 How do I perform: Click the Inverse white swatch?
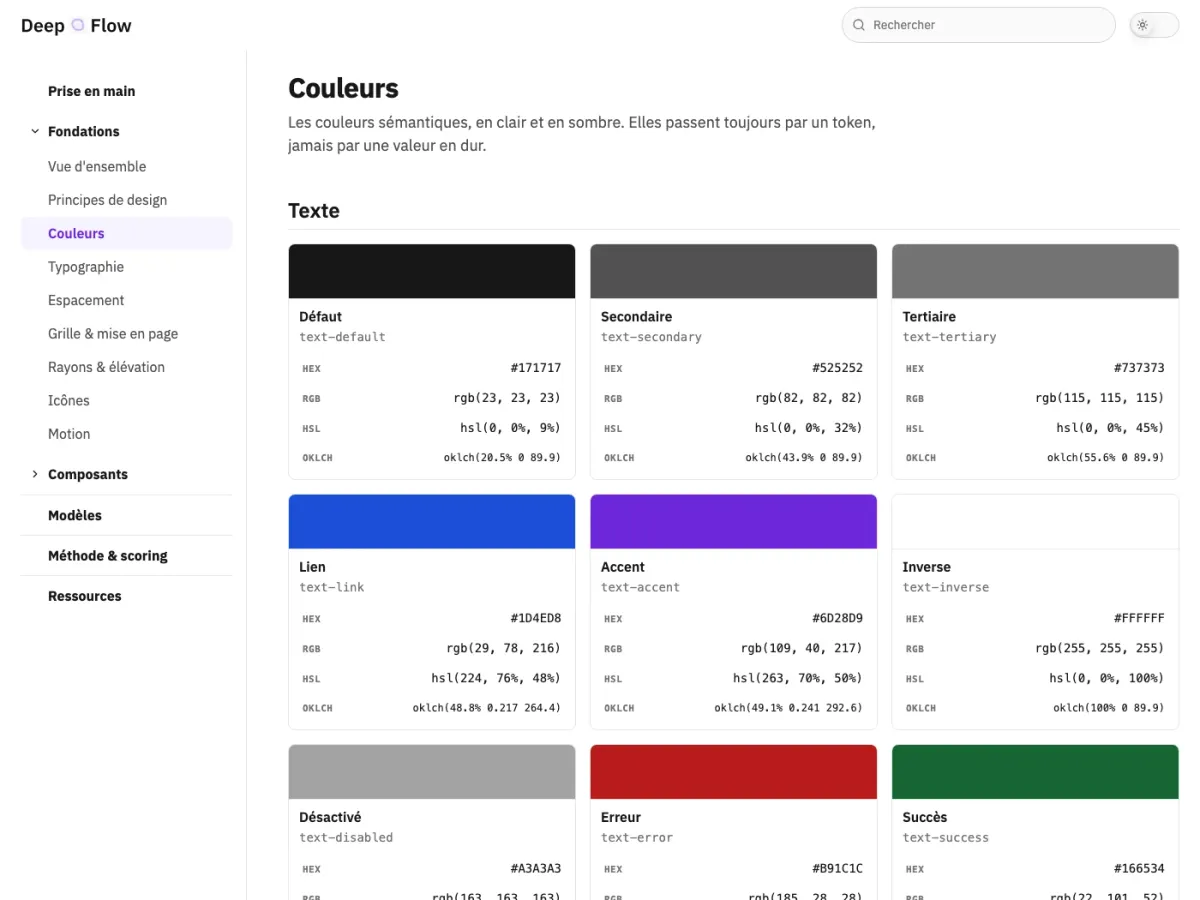[x=1035, y=521]
